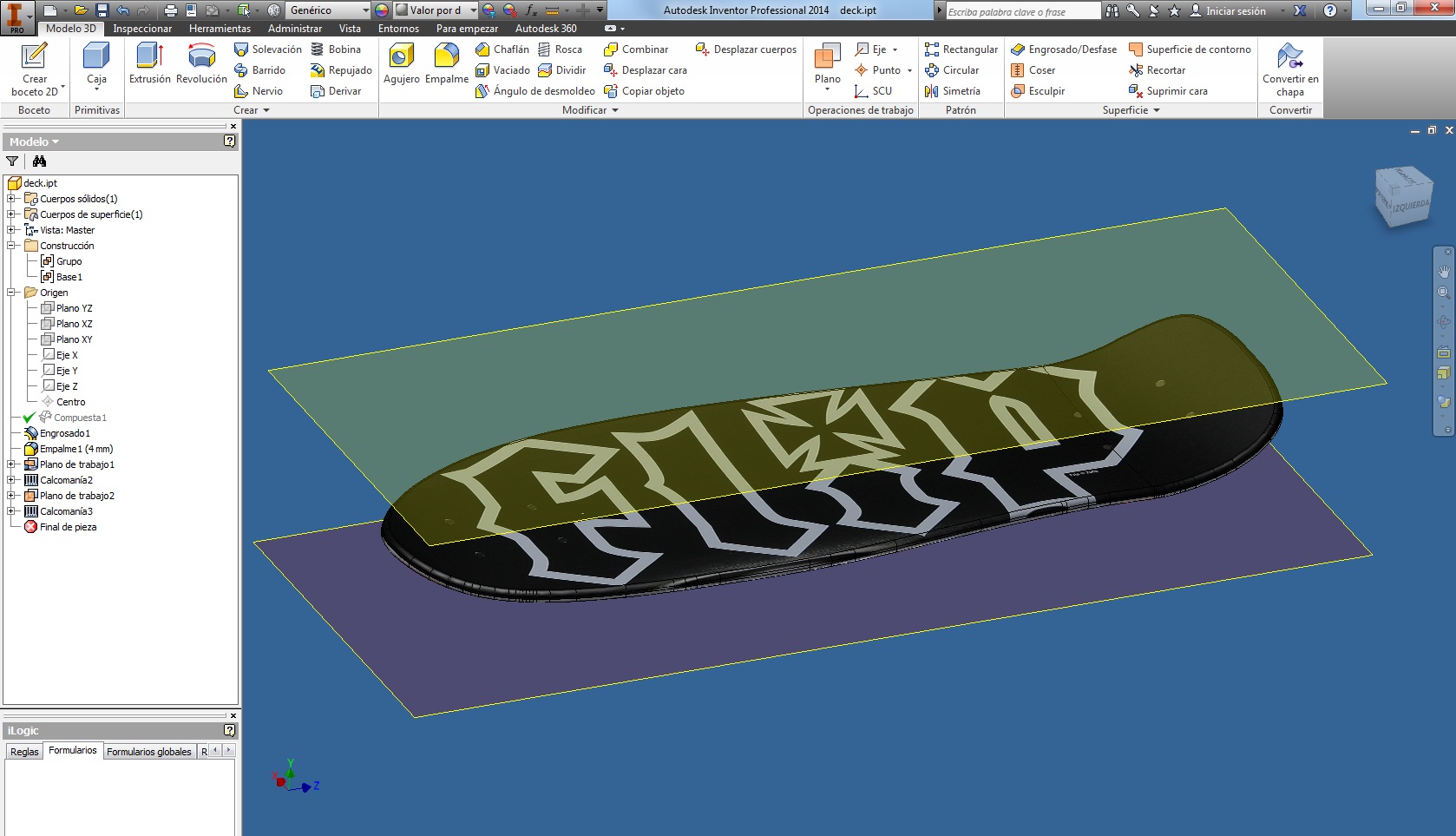Collapse the Construcción folder

[x=10, y=246]
